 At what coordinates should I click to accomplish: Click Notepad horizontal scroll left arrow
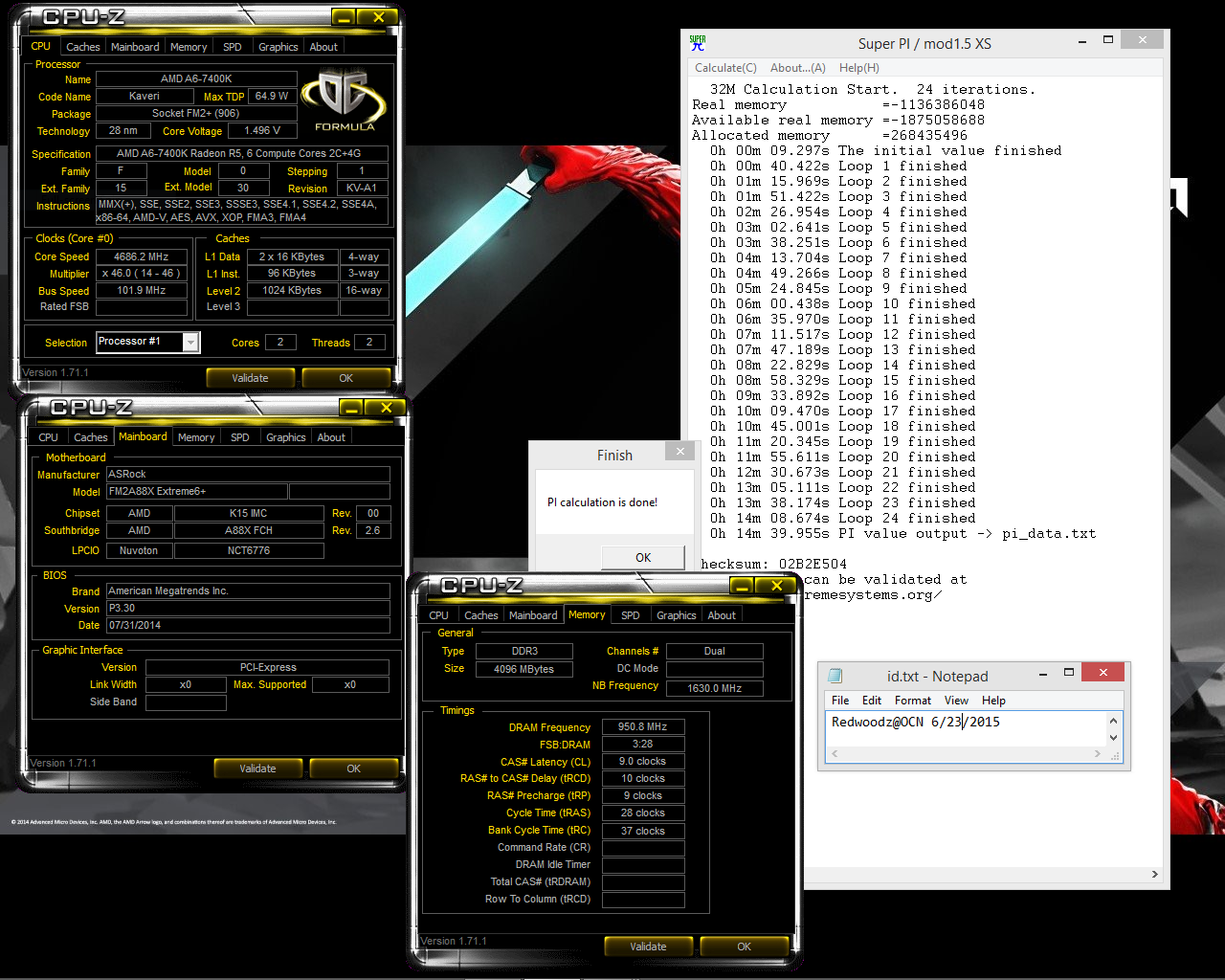[835, 754]
